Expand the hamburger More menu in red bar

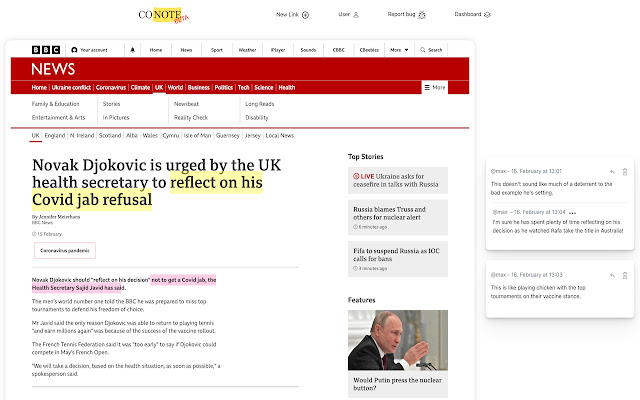coord(435,87)
